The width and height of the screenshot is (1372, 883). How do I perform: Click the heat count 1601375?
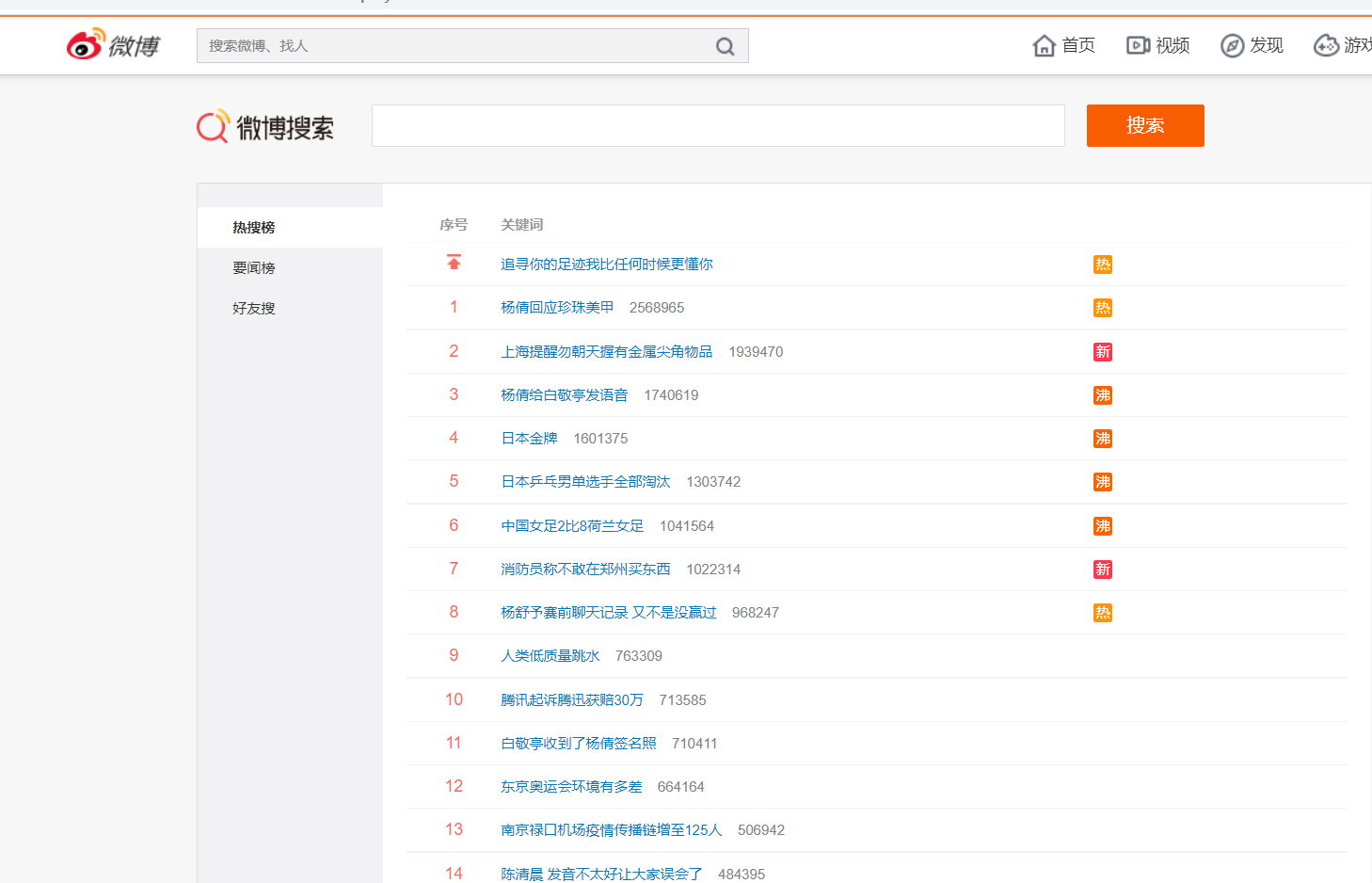pos(600,439)
